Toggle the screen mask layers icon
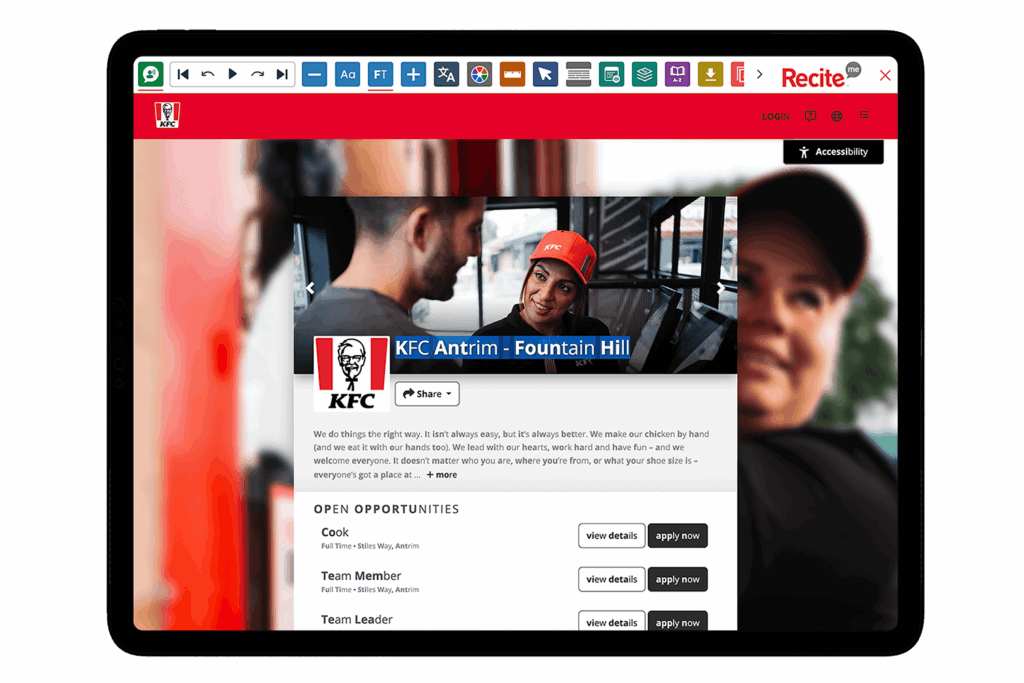 tap(644, 74)
